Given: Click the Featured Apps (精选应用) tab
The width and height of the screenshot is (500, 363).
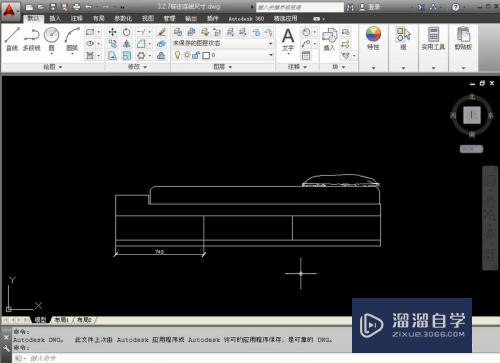Looking at the screenshot, I should 285,19.
